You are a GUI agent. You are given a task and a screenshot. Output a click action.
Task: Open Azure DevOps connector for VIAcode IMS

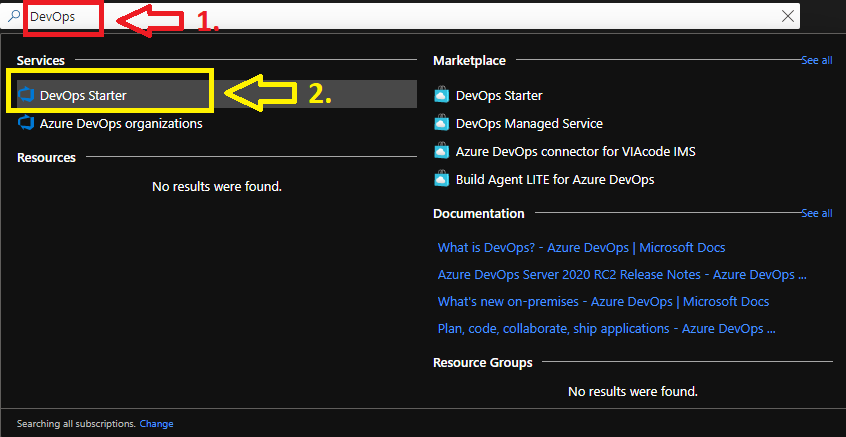(x=576, y=152)
